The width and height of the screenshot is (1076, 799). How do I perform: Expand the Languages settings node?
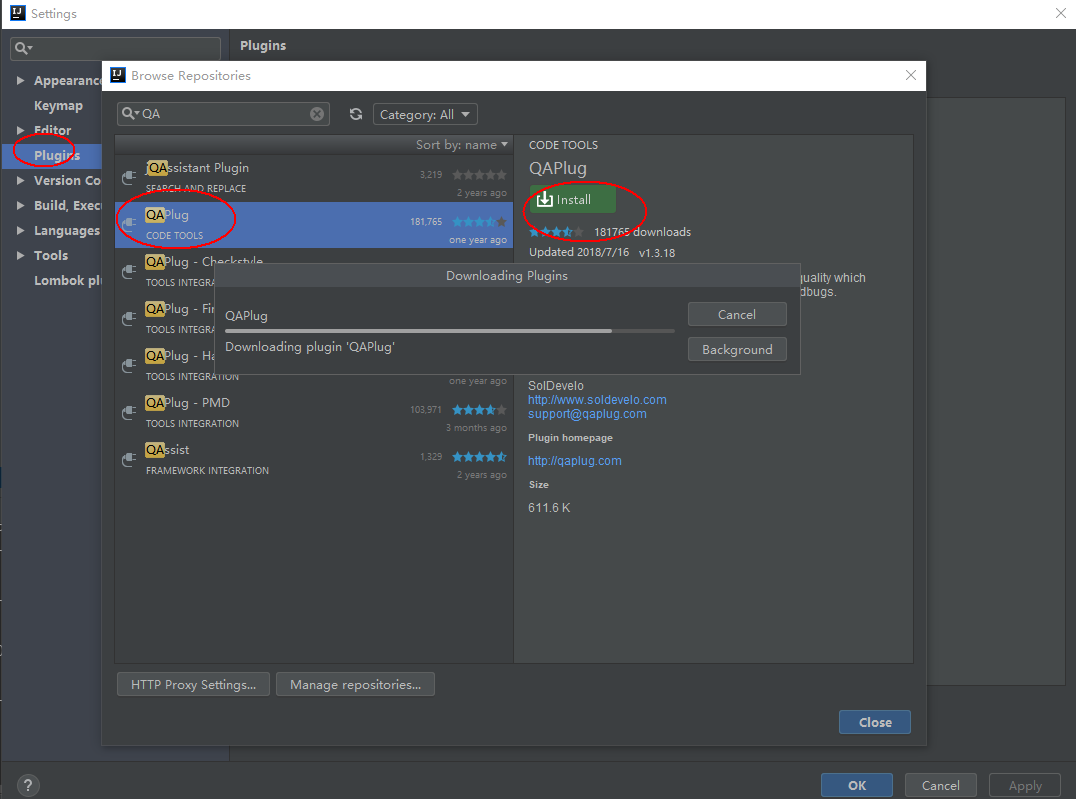coord(21,231)
